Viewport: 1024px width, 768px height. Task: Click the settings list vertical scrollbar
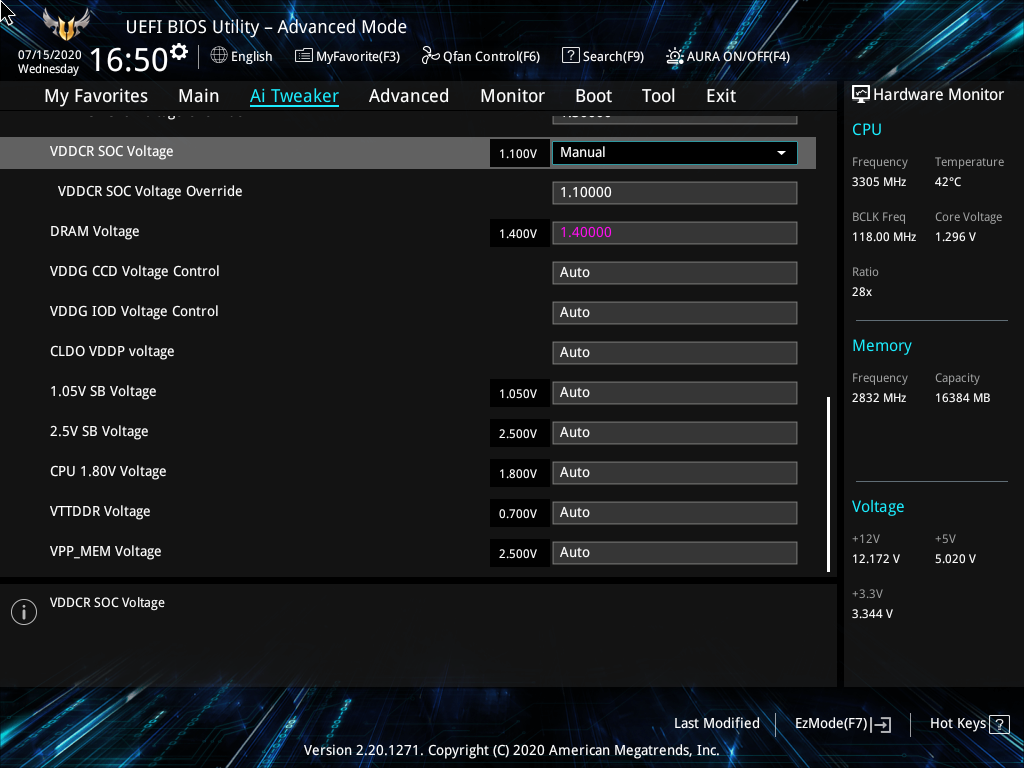[829, 484]
